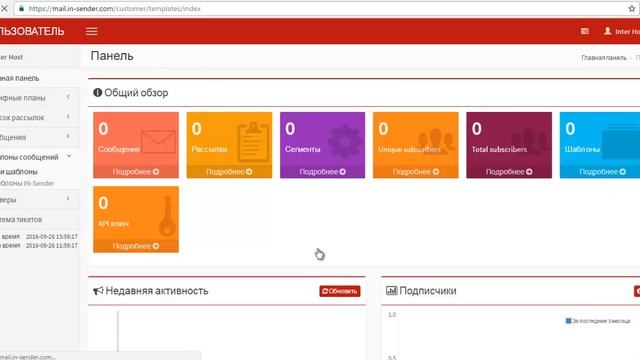Click the Главная панель breadcrumb link
Image resolution: width=640 pixels, height=360 pixels.
point(604,58)
